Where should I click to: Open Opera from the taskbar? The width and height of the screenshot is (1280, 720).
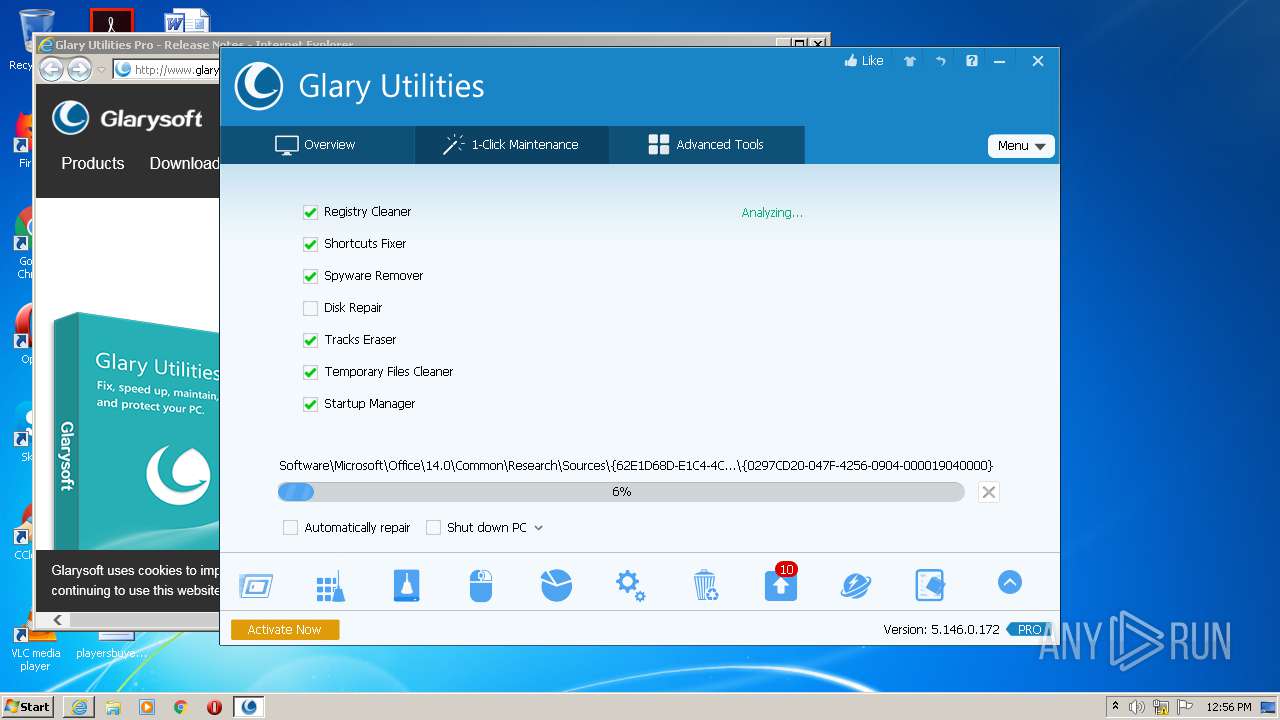tap(214, 707)
